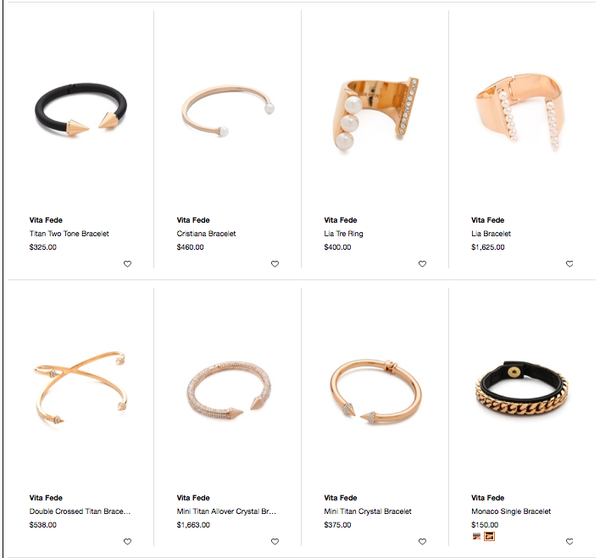600x558 pixels.
Task: Open Titan Two Tone Bracelet product link
Action: pos(69,233)
